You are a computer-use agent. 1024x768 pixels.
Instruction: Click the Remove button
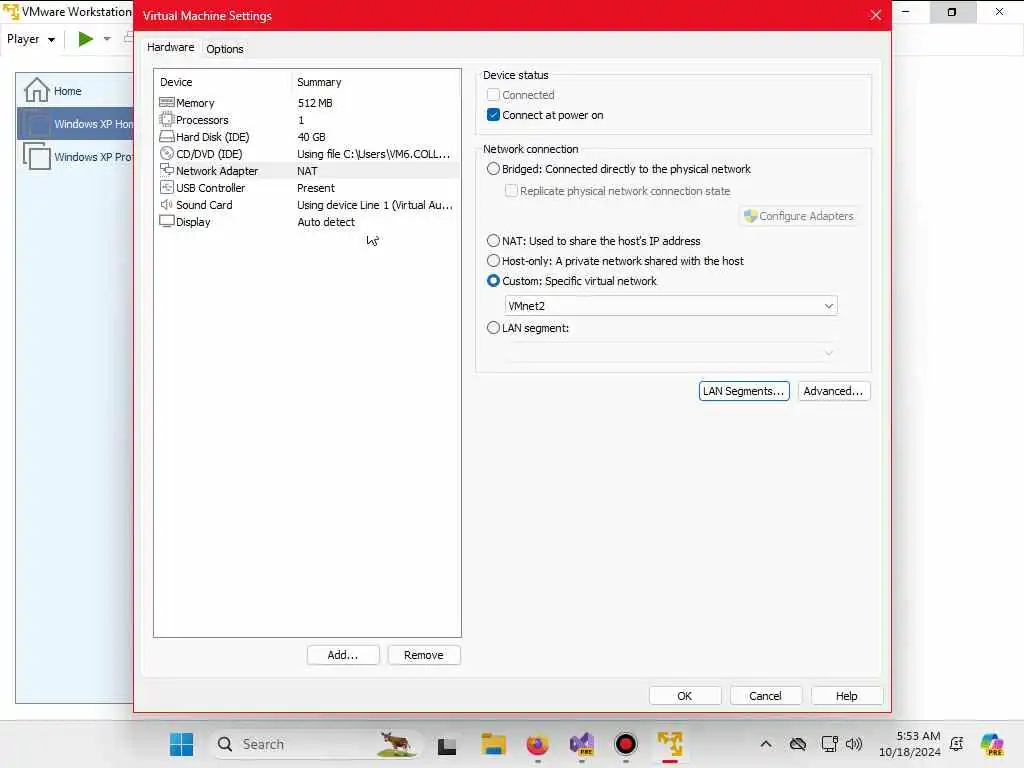tap(424, 655)
